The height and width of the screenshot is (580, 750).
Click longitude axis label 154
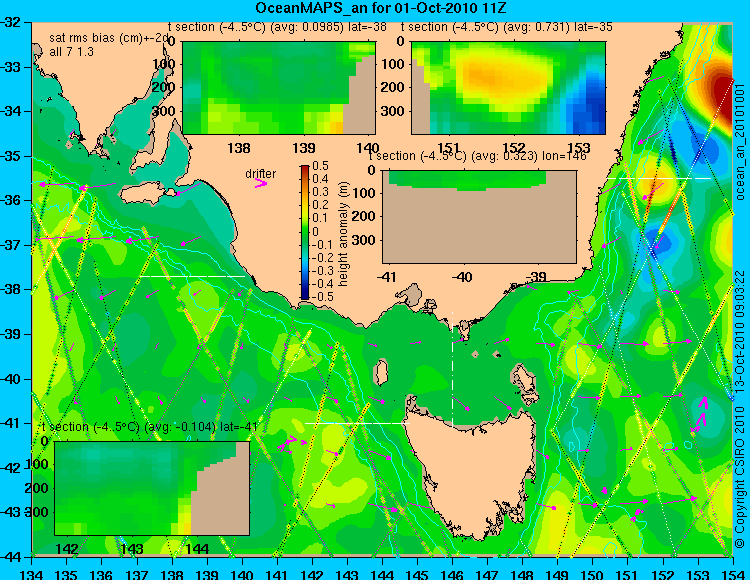pos(733,574)
